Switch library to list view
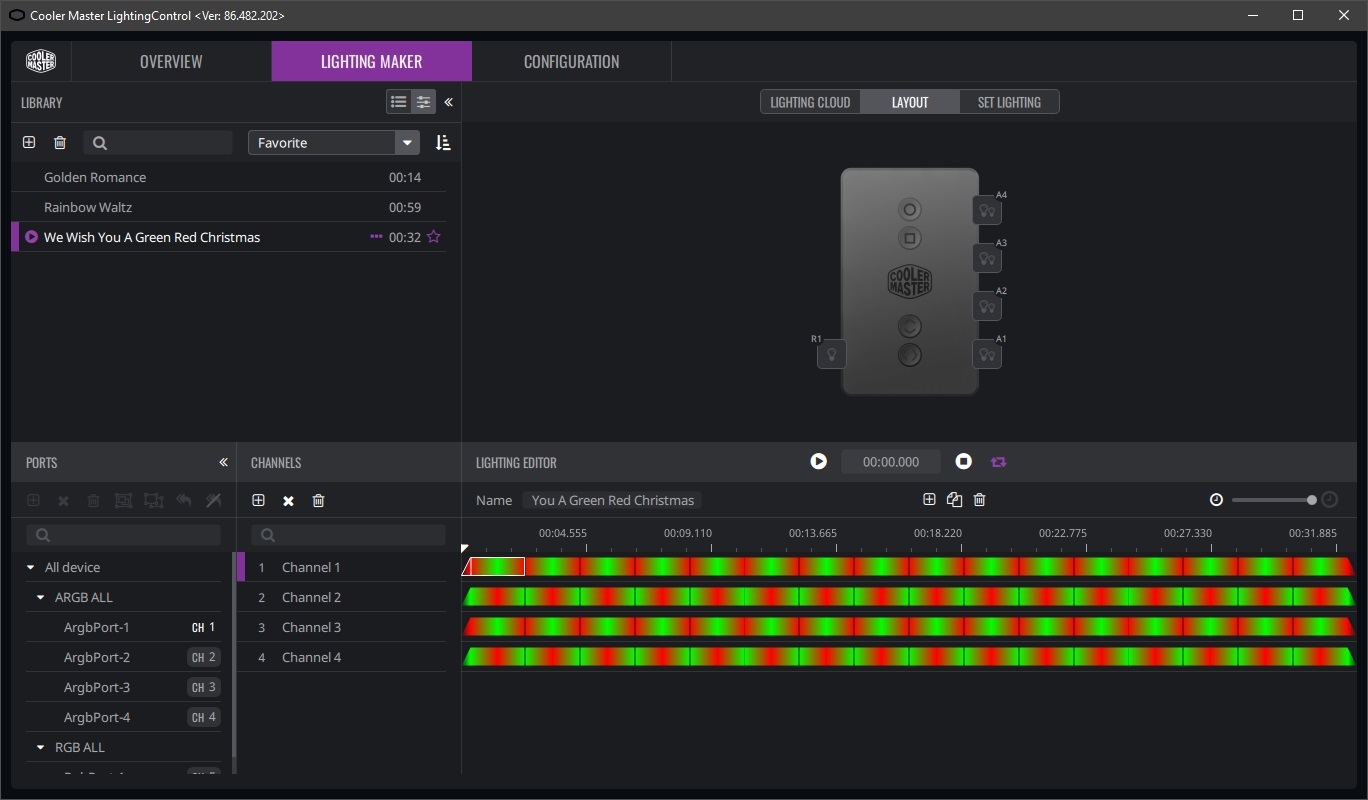The width and height of the screenshot is (1368, 800). click(398, 102)
